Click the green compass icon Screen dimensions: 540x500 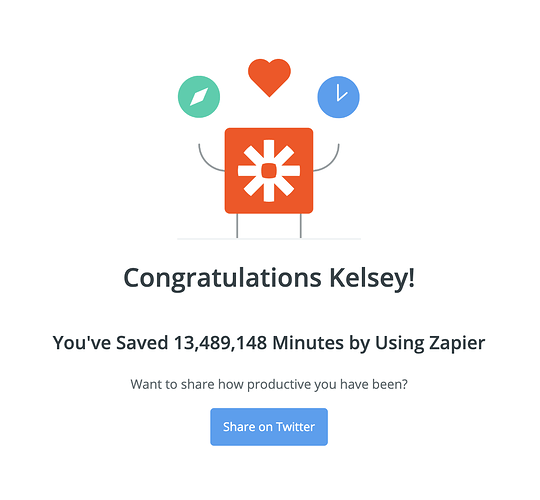tap(199, 97)
